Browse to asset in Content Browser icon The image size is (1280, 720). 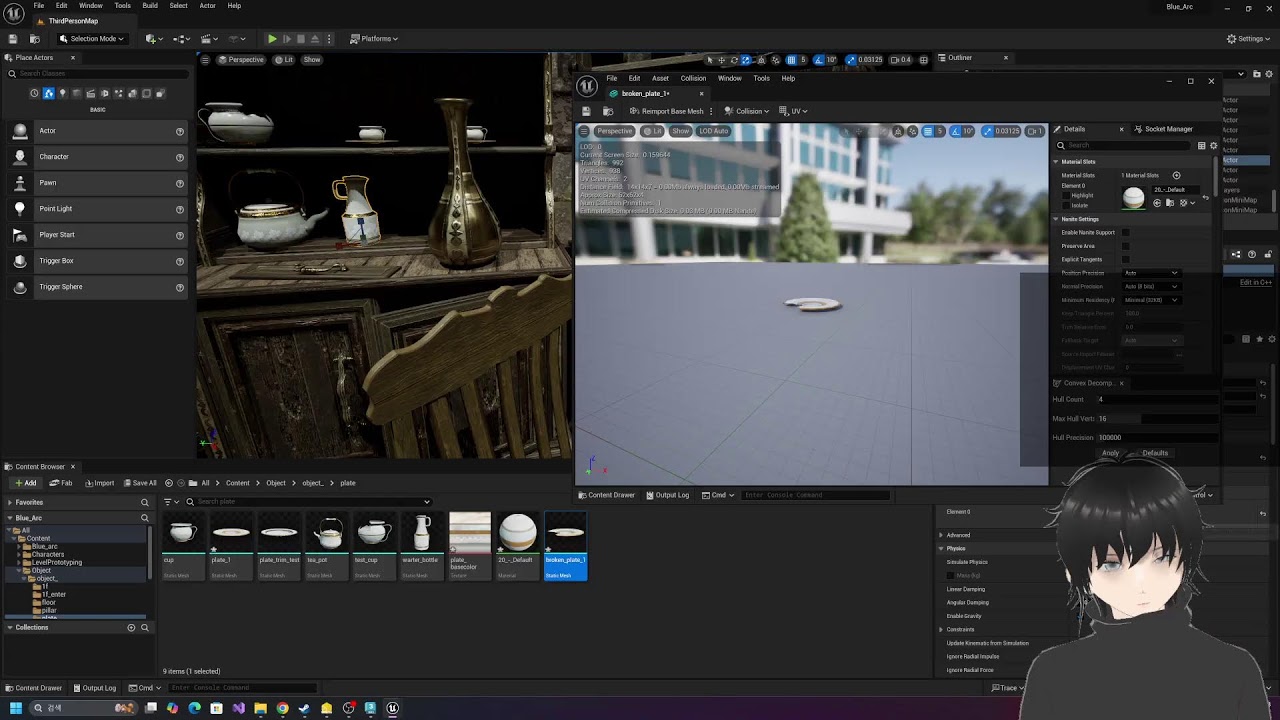point(606,111)
